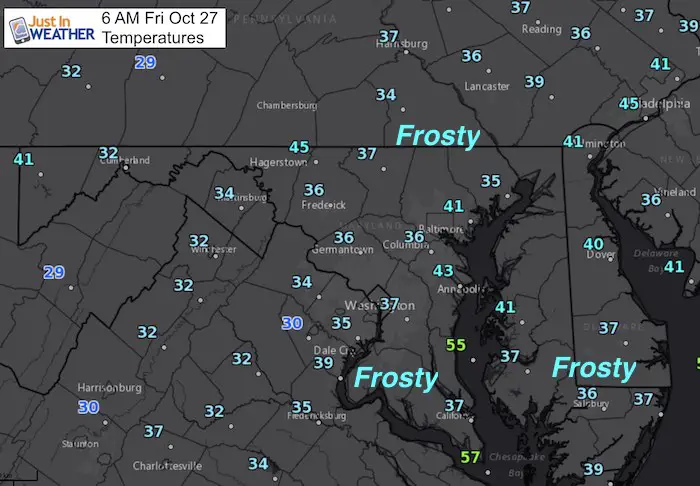Click the Baltimore 41 temperature reading
700x486 pixels.
pyautogui.click(x=454, y=206)
